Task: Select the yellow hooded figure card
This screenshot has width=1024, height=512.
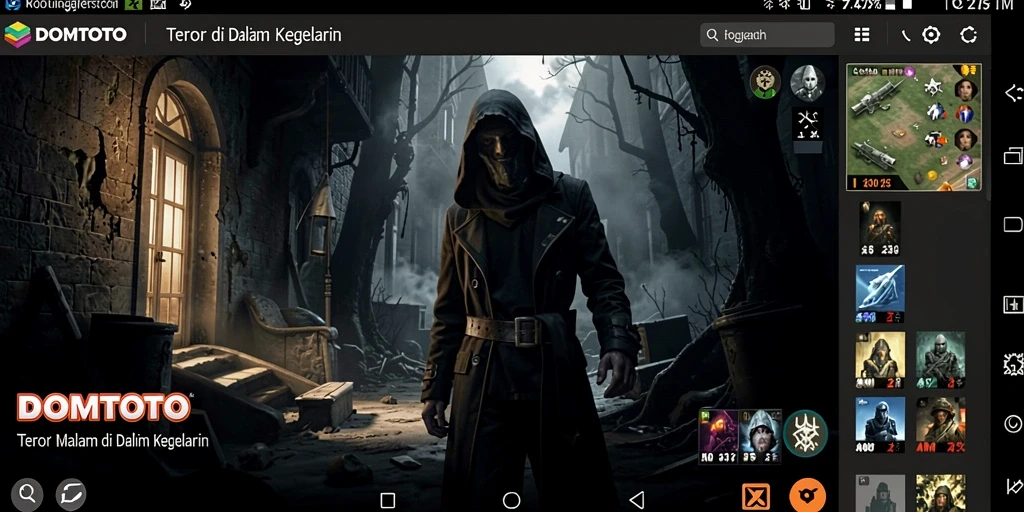Action: tap(880, 359)
